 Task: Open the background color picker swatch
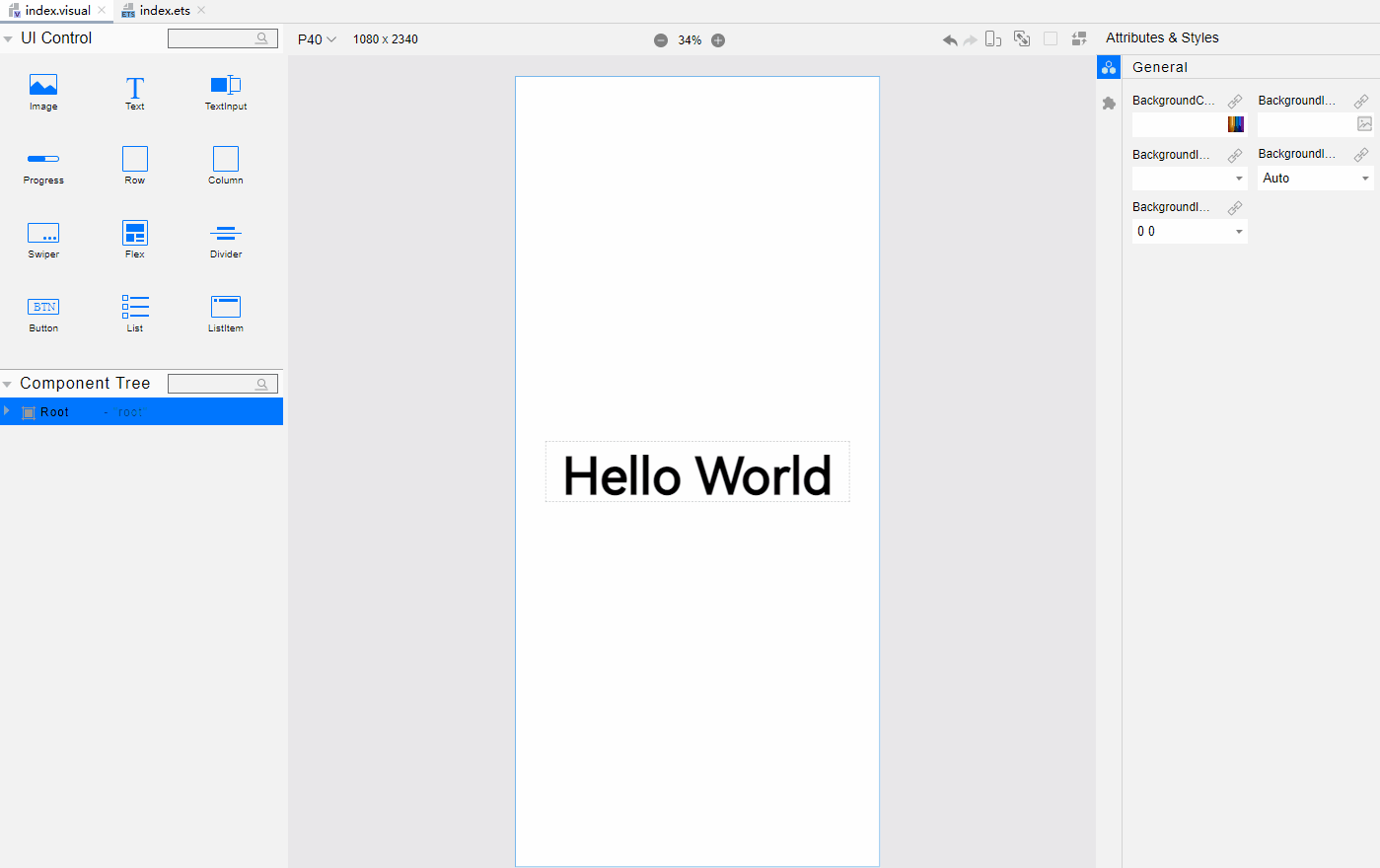click(x=1236, y=124)
